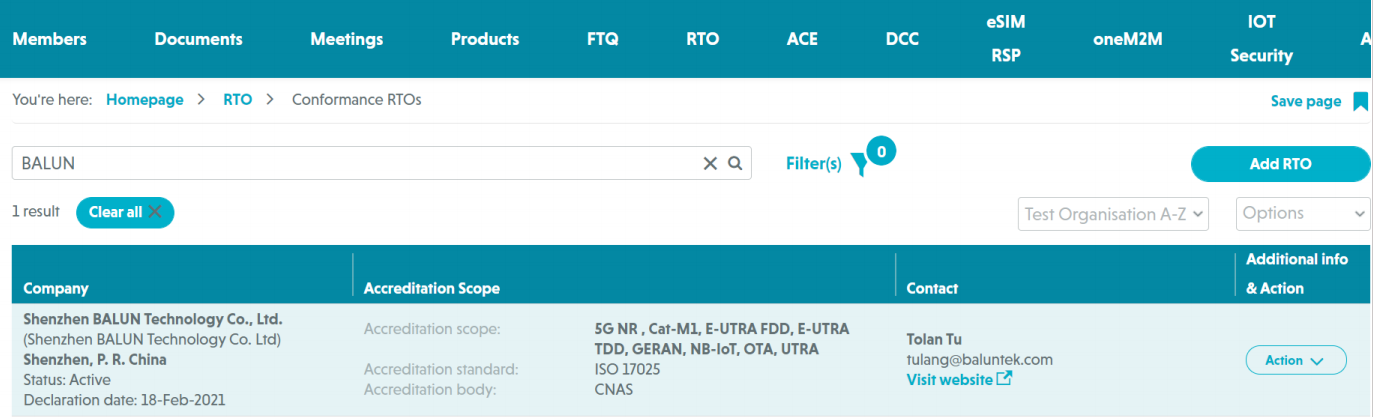Open the IOT Security menu
This screenshot has height=417, width=1373.
(x=1261, y=38)
